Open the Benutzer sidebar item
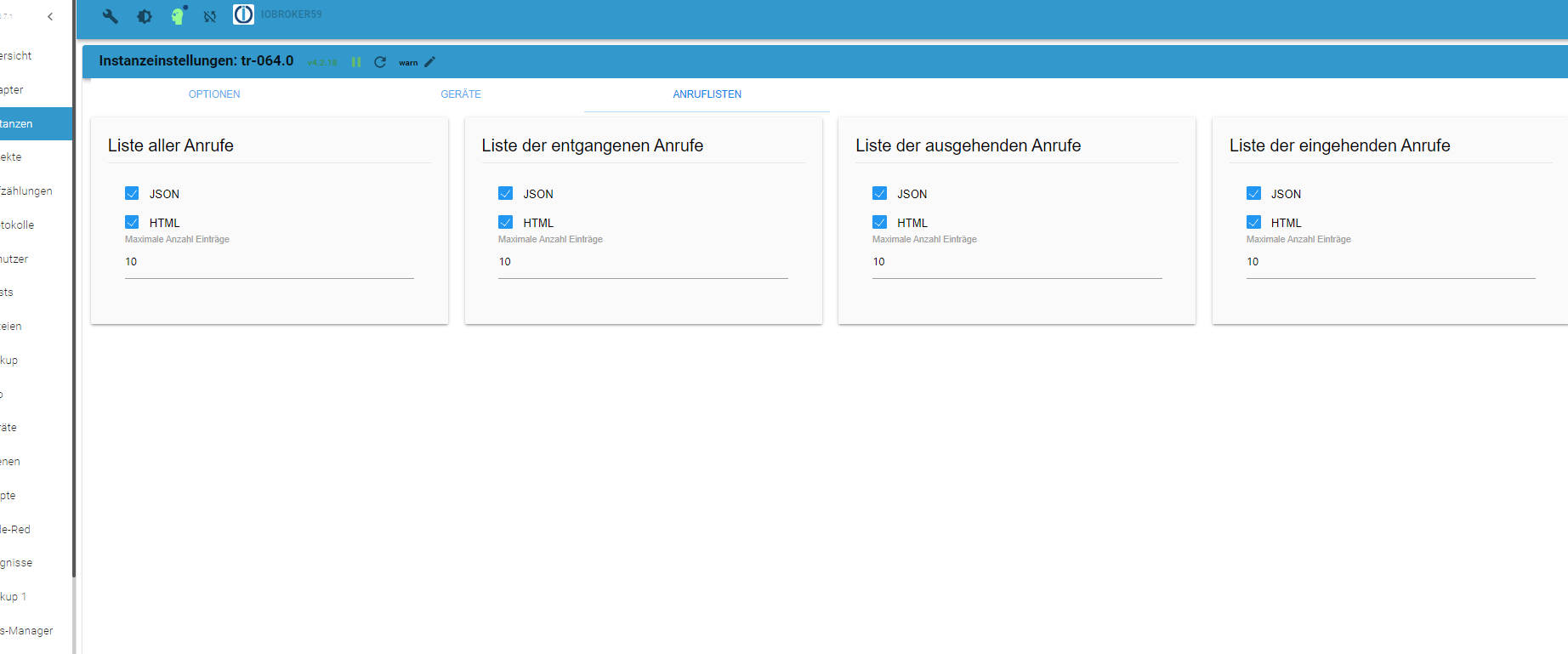The image size is (1568, 654). click(36, 259)
